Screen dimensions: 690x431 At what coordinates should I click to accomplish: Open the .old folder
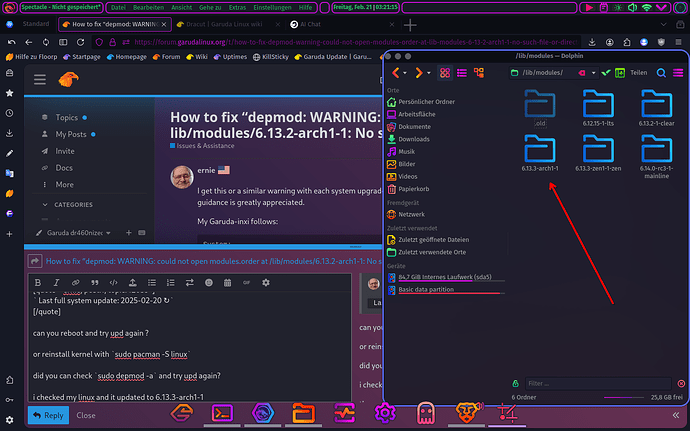[x=540, y=108]
